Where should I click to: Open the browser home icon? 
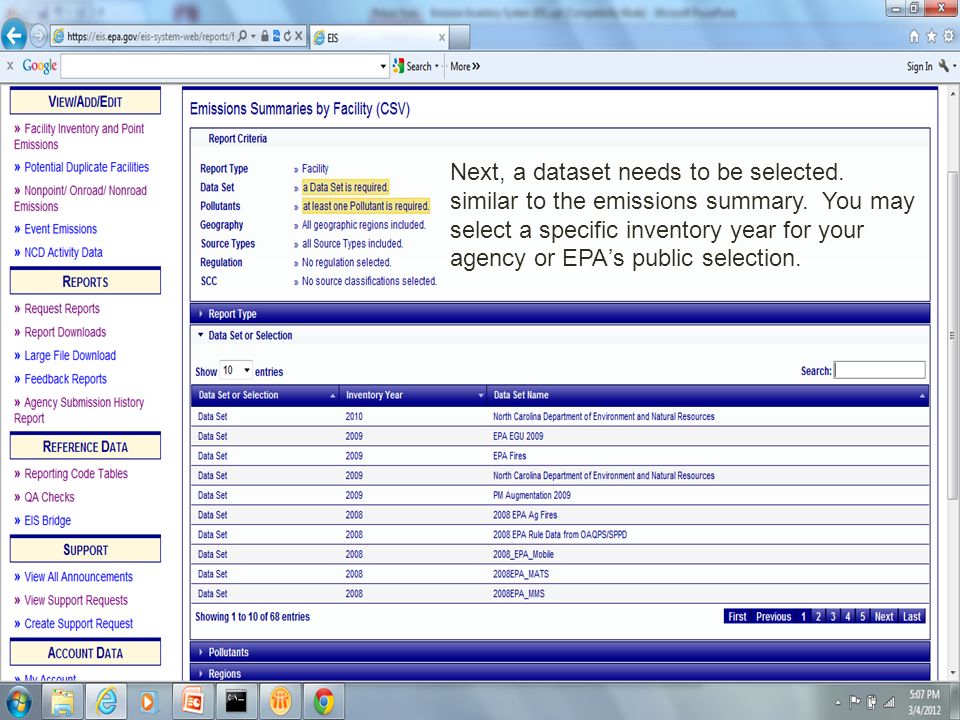[914, 37]
